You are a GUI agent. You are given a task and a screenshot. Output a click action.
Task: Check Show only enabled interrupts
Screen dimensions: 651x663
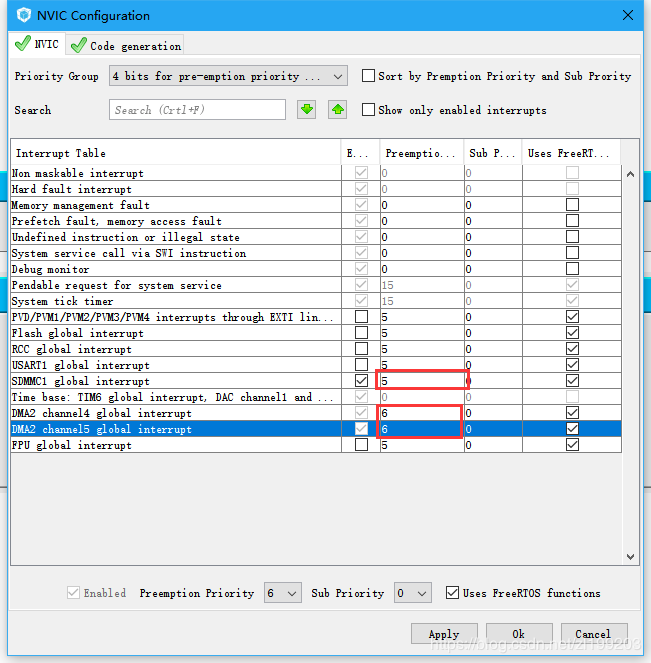click(x=368, y=110)
